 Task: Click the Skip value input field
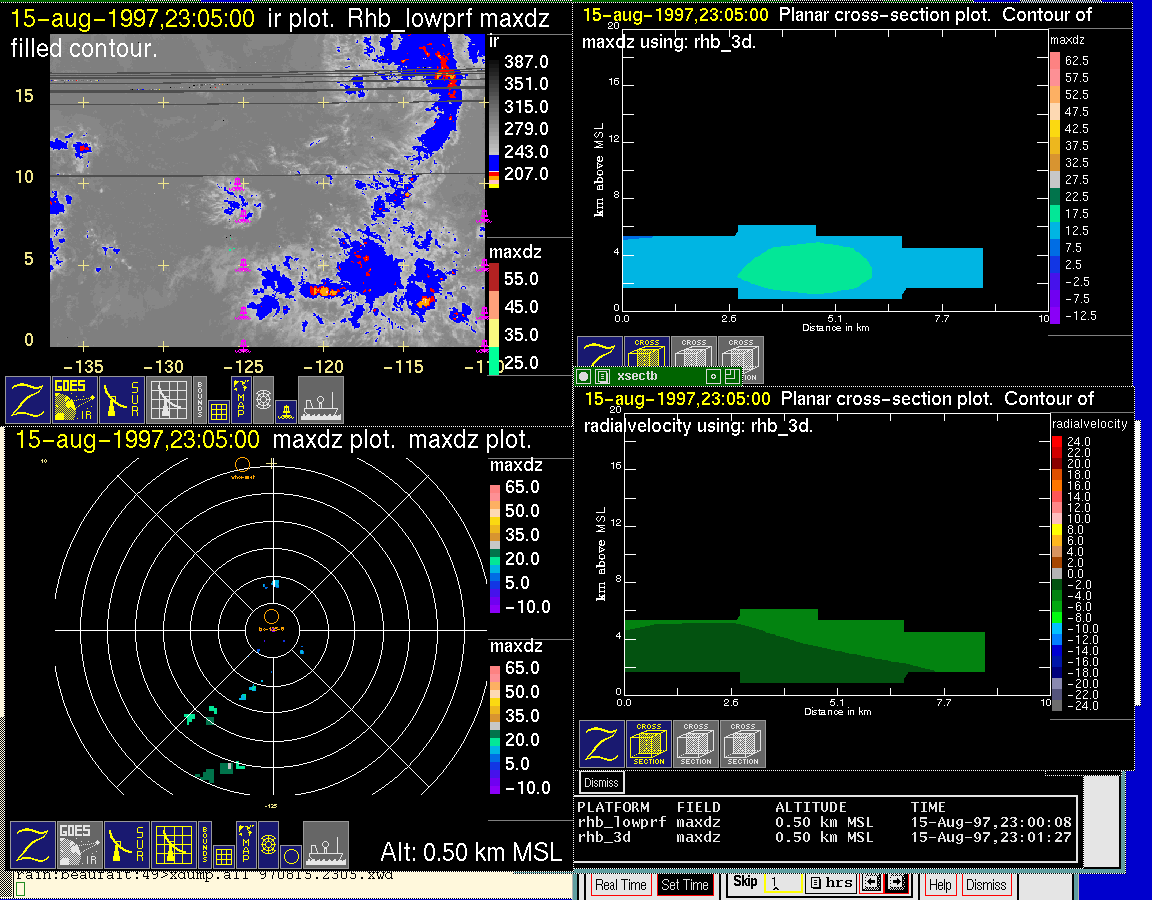[780, 885]
